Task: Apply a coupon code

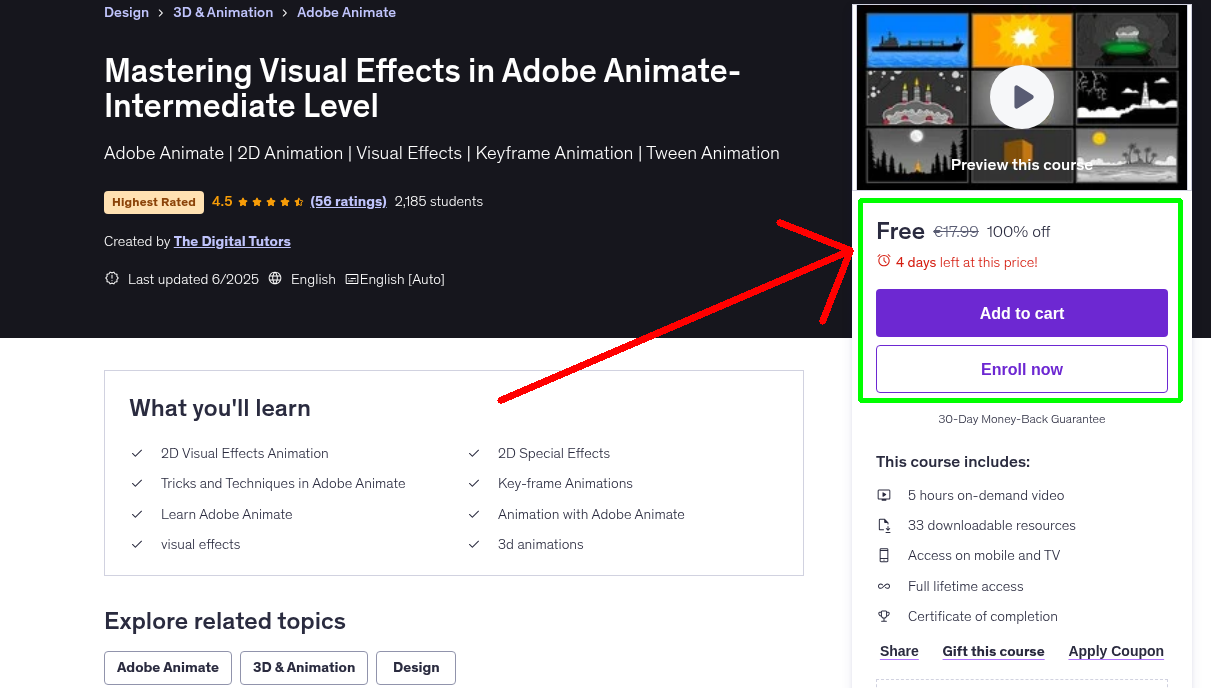Action: pyautogui.click(x=1116, y=651)
